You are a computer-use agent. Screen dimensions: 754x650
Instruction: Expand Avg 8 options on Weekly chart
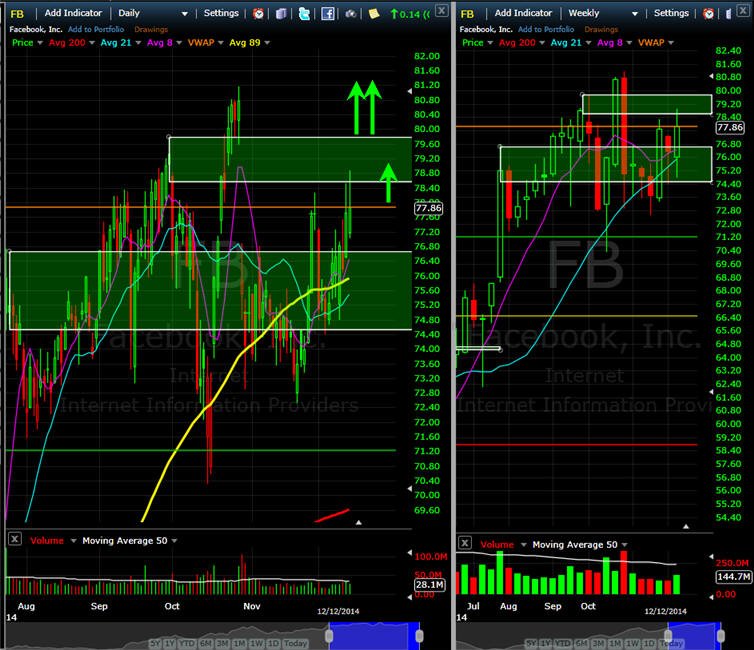pyautogui.click(x=629, y=43)
